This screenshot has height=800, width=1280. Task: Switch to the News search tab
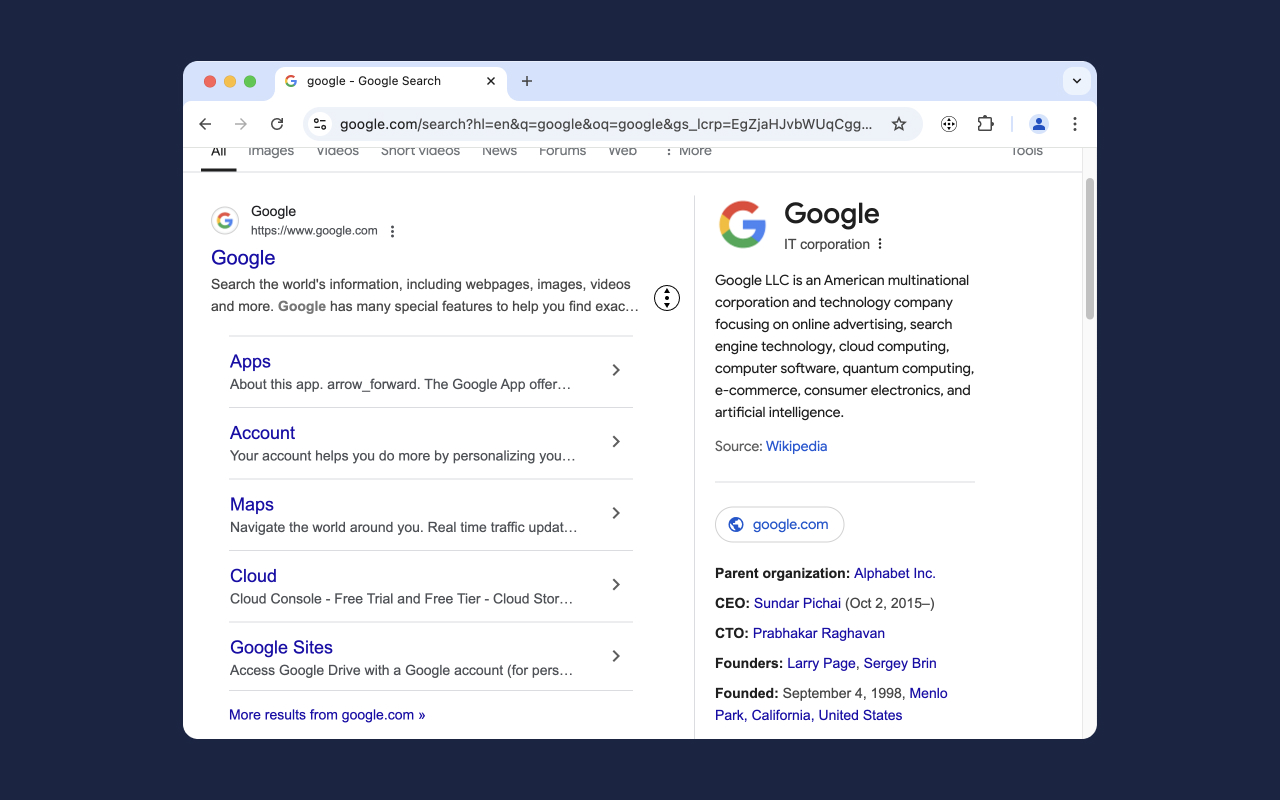[x=499, y=150]
